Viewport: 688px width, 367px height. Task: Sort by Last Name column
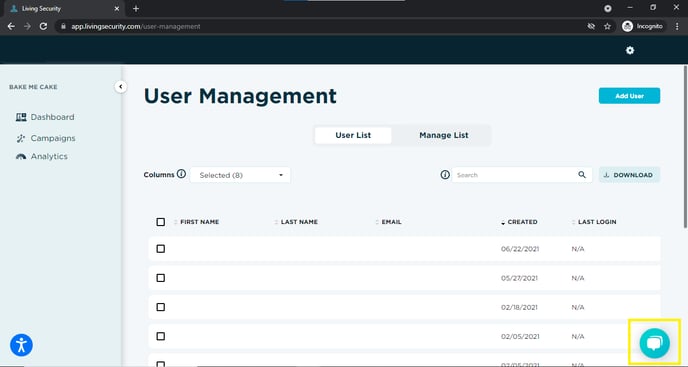pos(296,222)
